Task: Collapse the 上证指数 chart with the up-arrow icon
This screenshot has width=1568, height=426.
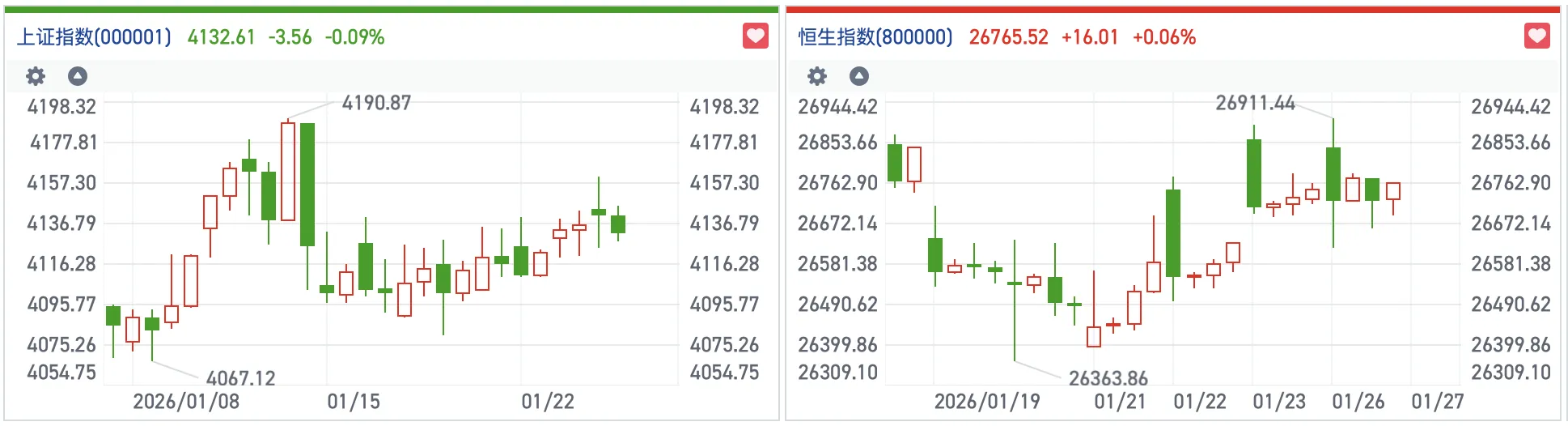Action: [78, 76]
